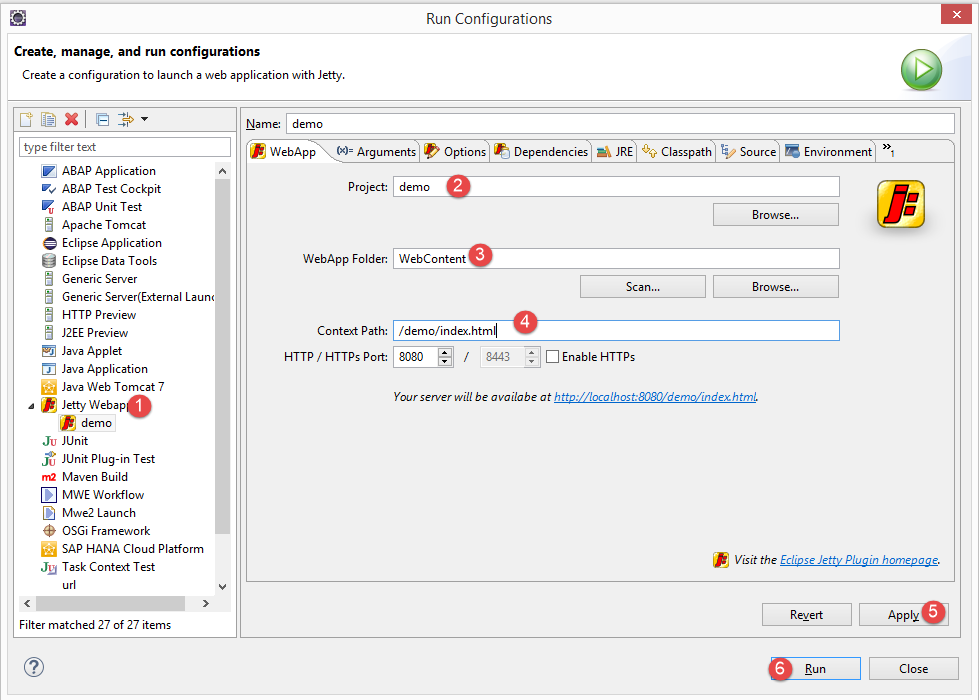Switch to the Arguments tab
The image size is (979, 700).
coord(376,152)
